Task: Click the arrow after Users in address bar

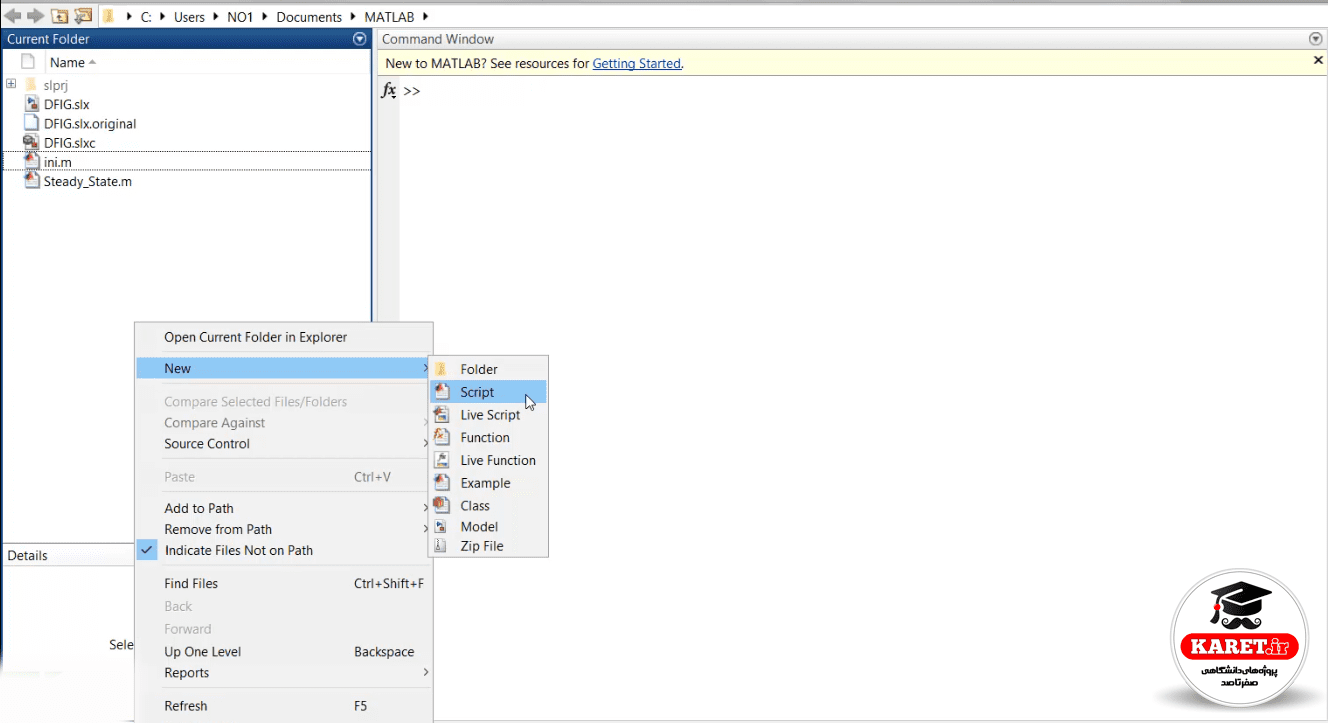Action: (x=215, y=17)
